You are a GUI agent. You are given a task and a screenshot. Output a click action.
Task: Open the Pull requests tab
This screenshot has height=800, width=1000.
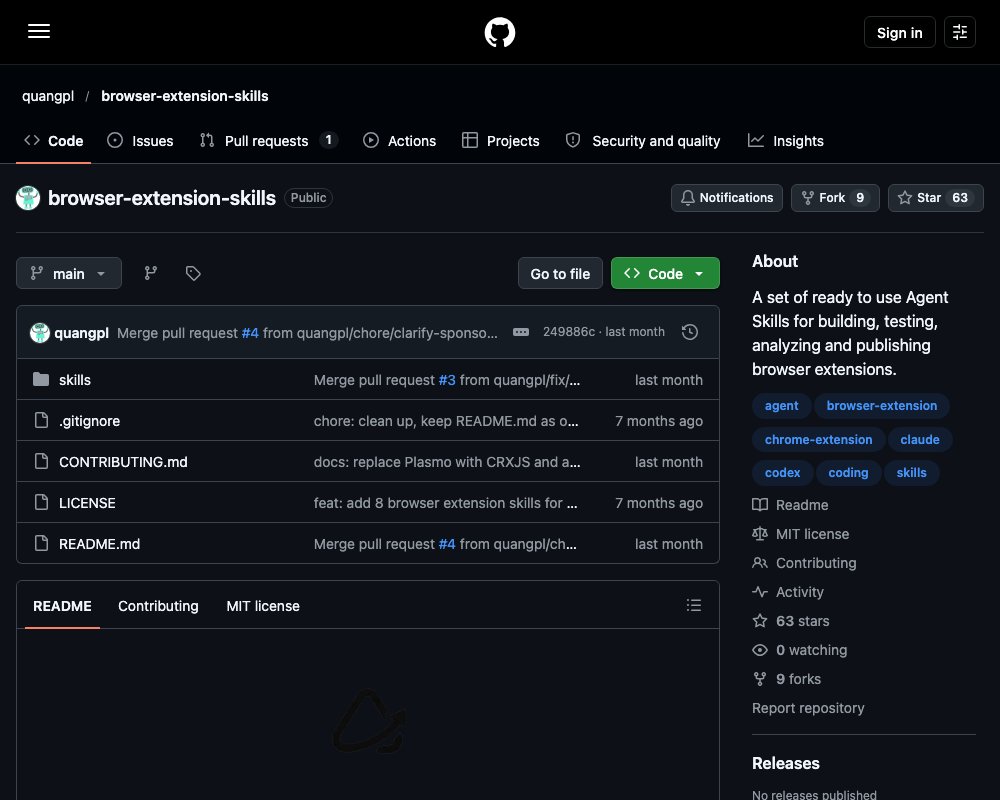click(268, 141)
